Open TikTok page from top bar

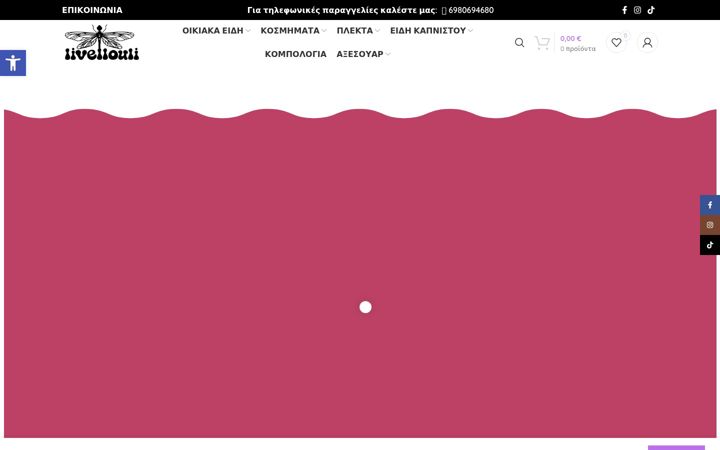tap(651, 10)
